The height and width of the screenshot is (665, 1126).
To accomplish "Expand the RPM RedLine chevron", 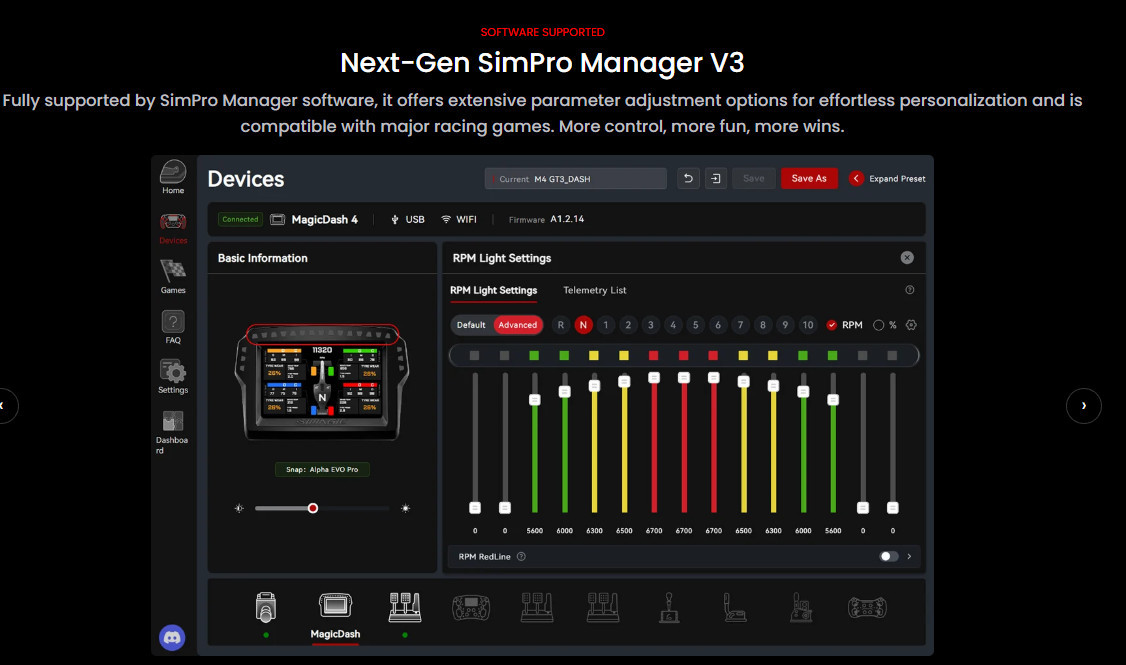I will 909,557.
